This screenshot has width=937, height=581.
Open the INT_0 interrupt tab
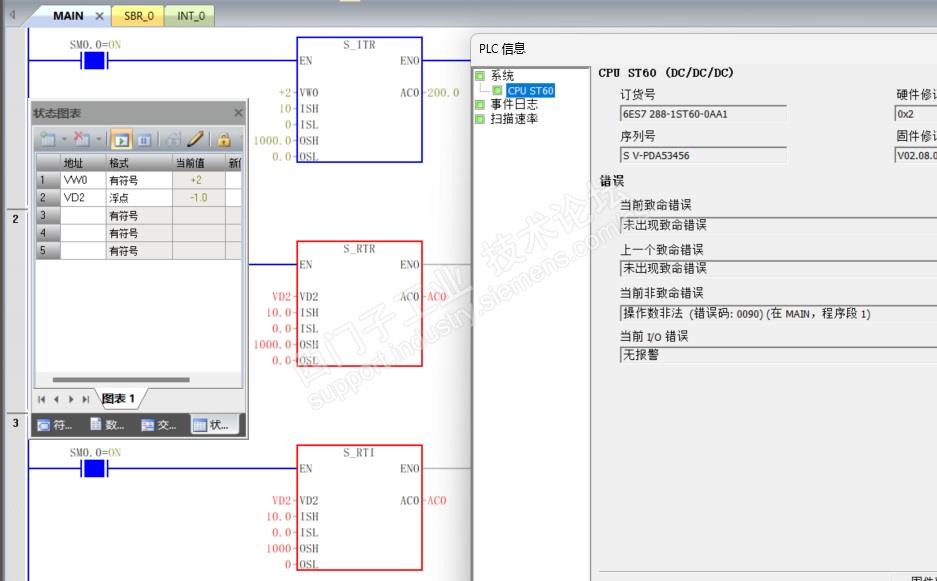tap(191, 16)
